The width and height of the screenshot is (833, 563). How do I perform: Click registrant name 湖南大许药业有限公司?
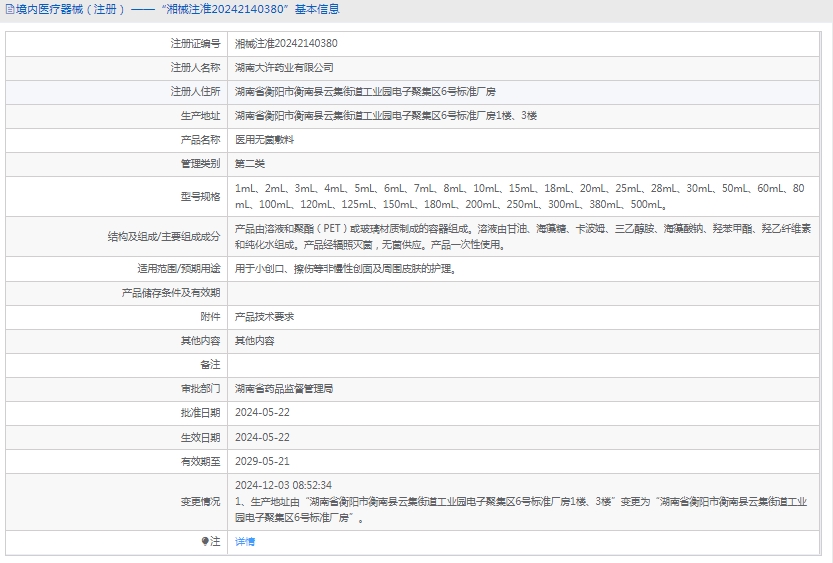(x=284, y=67)
